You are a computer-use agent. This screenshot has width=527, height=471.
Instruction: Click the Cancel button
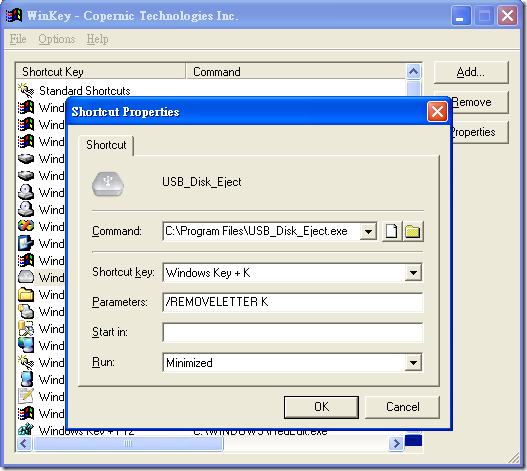pos(403,407)
